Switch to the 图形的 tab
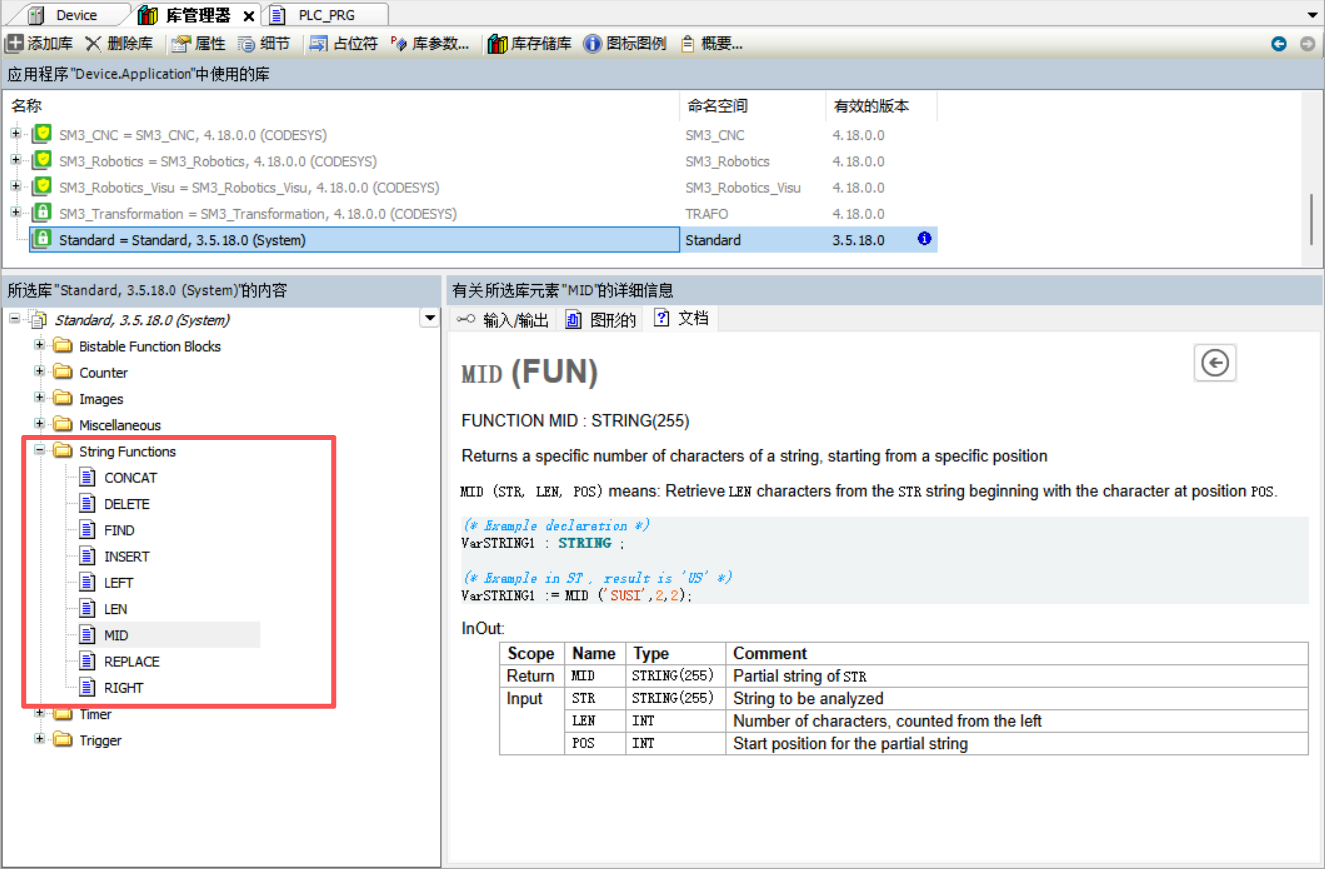1325x869 pixels. click(x=601, y=320)
